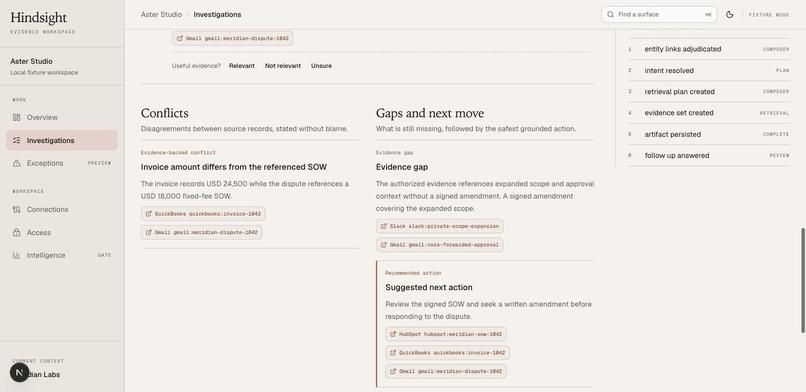This screenshot has width=806, height=392.
Task: Open QuickBooks invoice-1042 chip under Suggested next action
Action: point(447,352)
